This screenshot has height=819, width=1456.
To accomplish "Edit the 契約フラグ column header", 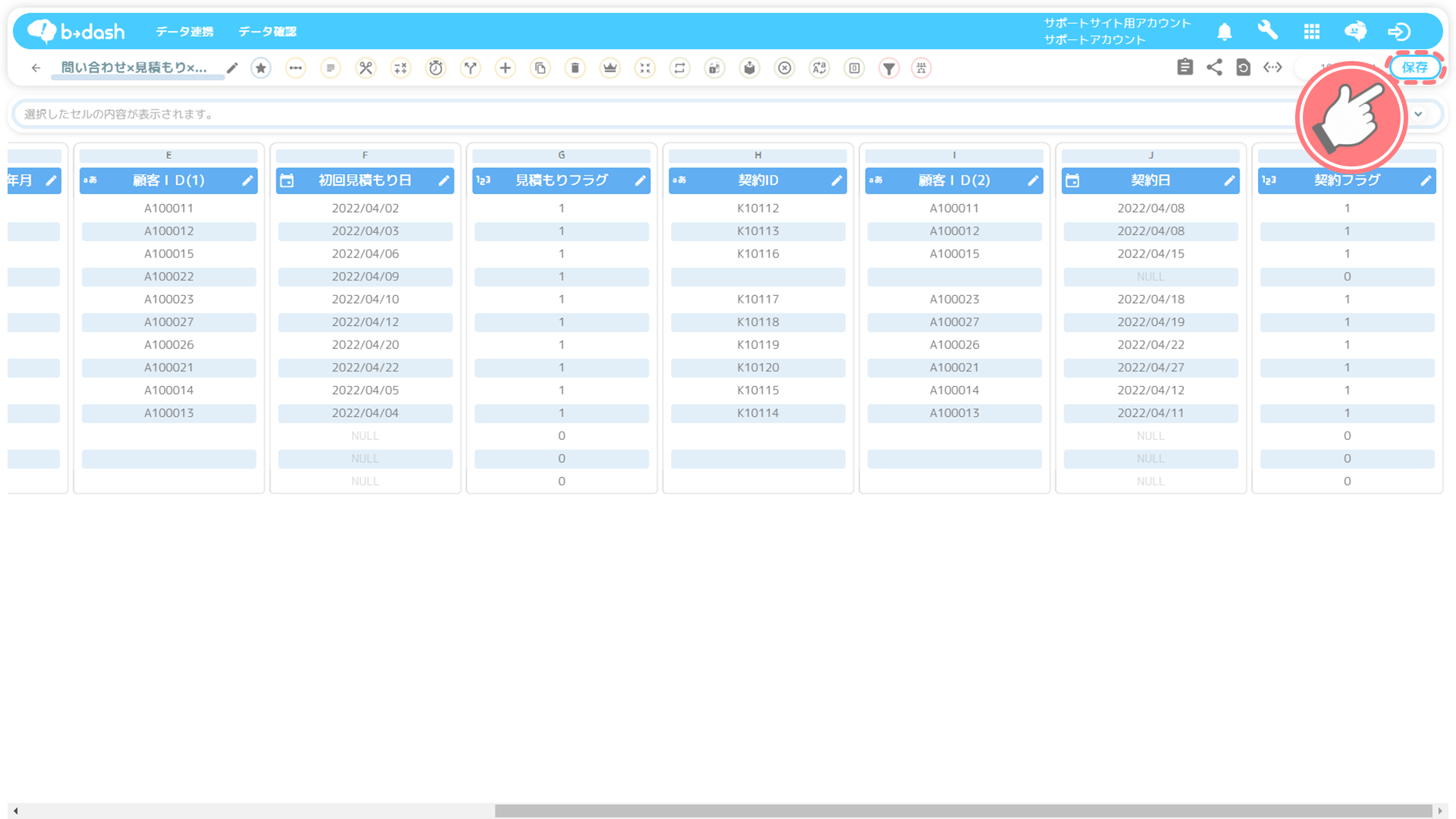I will pyautogui.click(x=1426, y=180).
